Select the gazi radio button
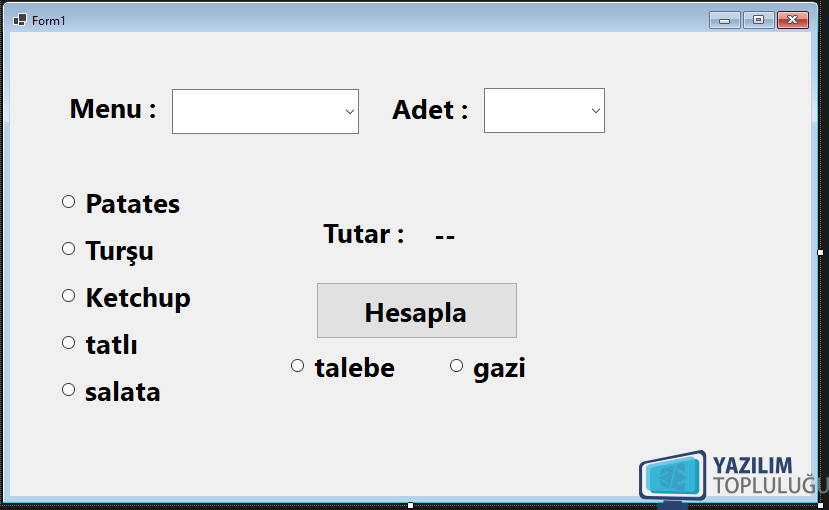 click(x=456, y=365)
